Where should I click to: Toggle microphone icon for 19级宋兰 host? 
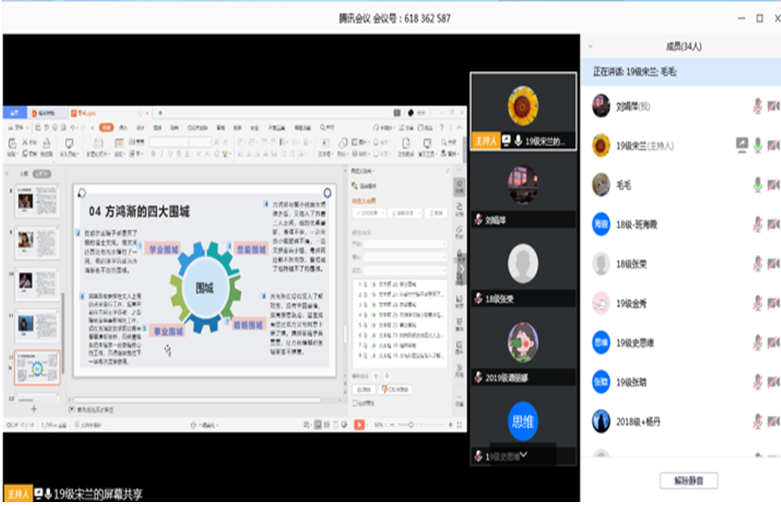pos(757,145)
